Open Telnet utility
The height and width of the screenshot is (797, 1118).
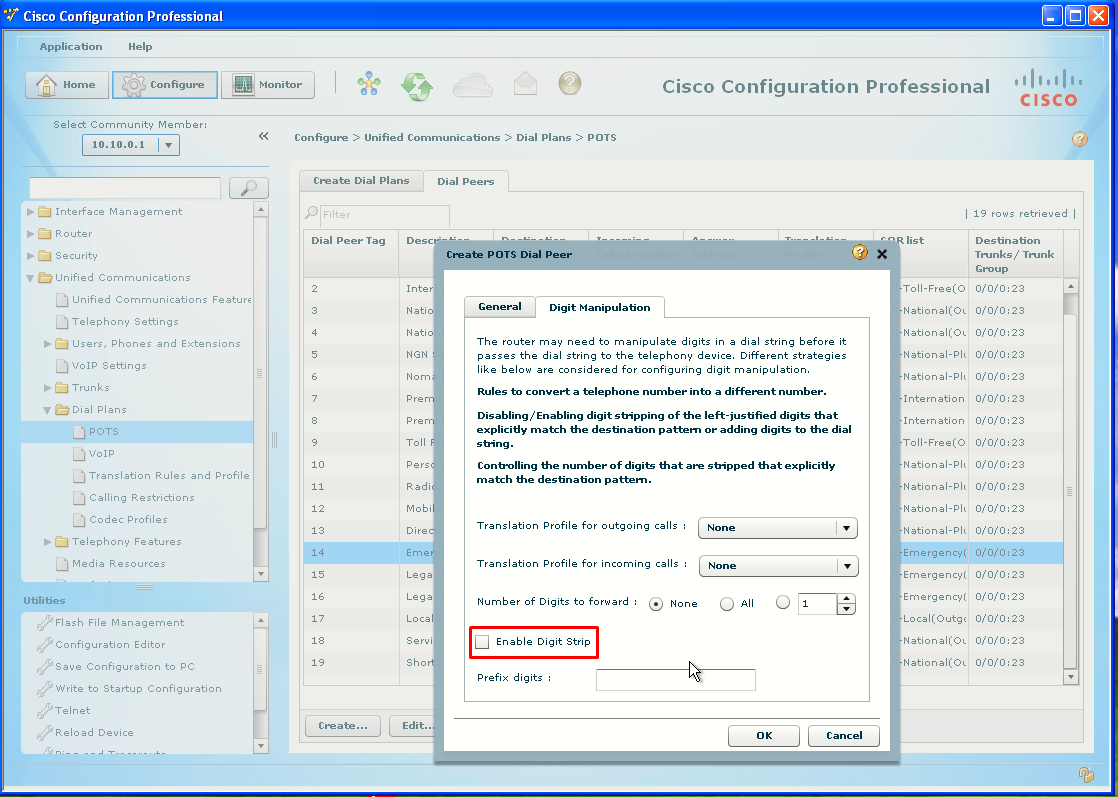pyautogui.click(x=72, y=711)
